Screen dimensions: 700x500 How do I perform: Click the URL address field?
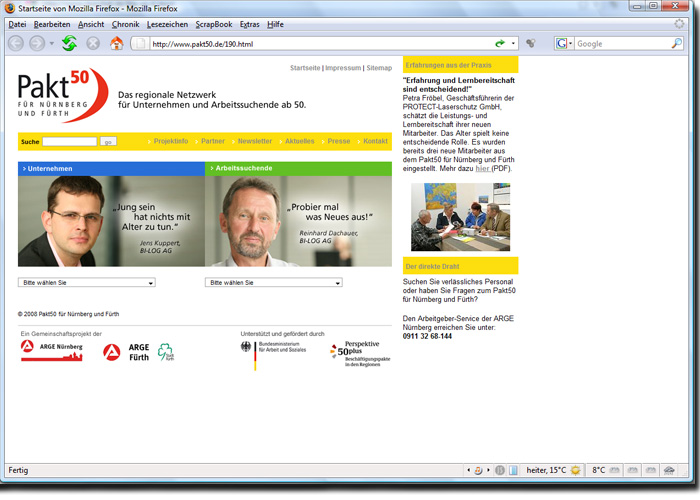click(321, 44)
